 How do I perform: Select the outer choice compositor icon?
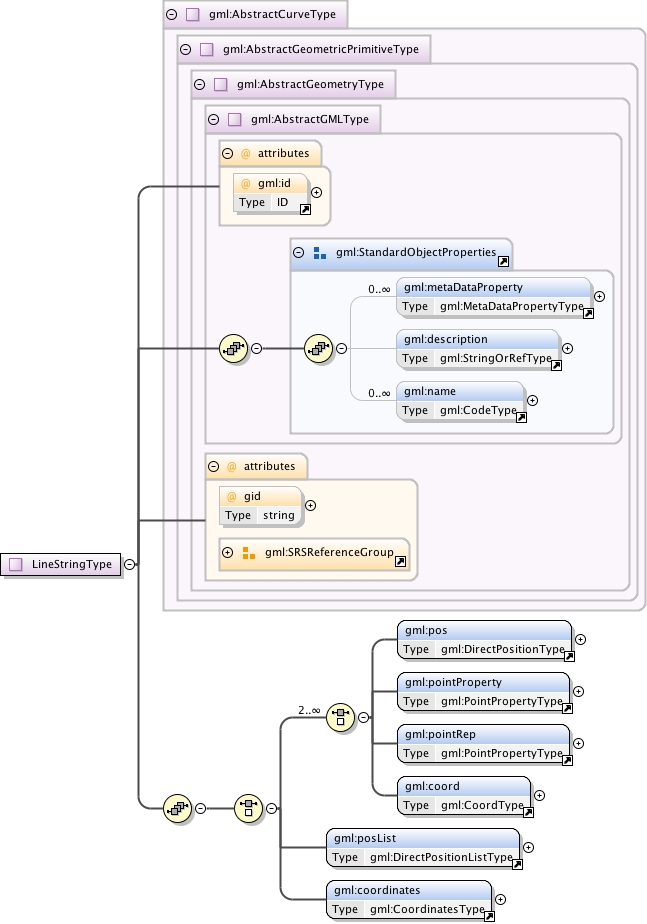tap(248, 808)
